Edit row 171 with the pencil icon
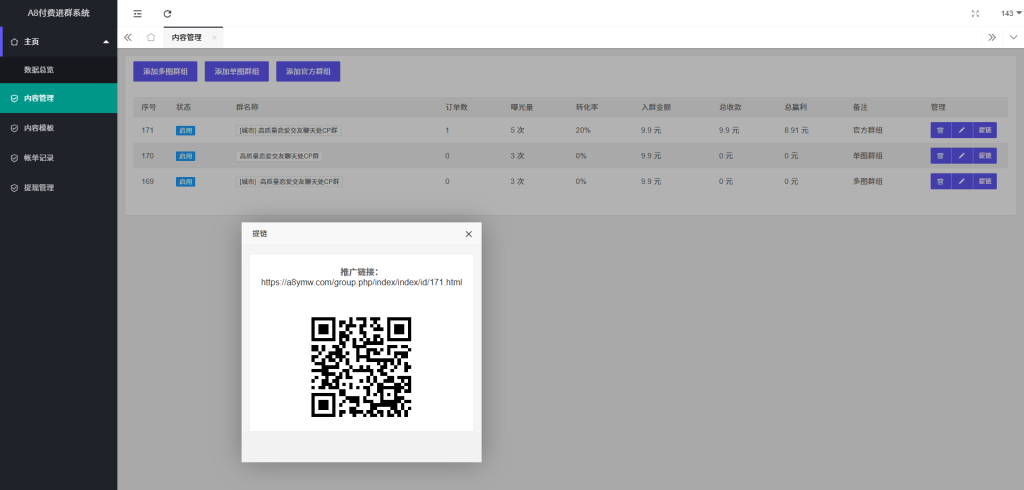Viewport: 1024px width, 490px height. 962,130
